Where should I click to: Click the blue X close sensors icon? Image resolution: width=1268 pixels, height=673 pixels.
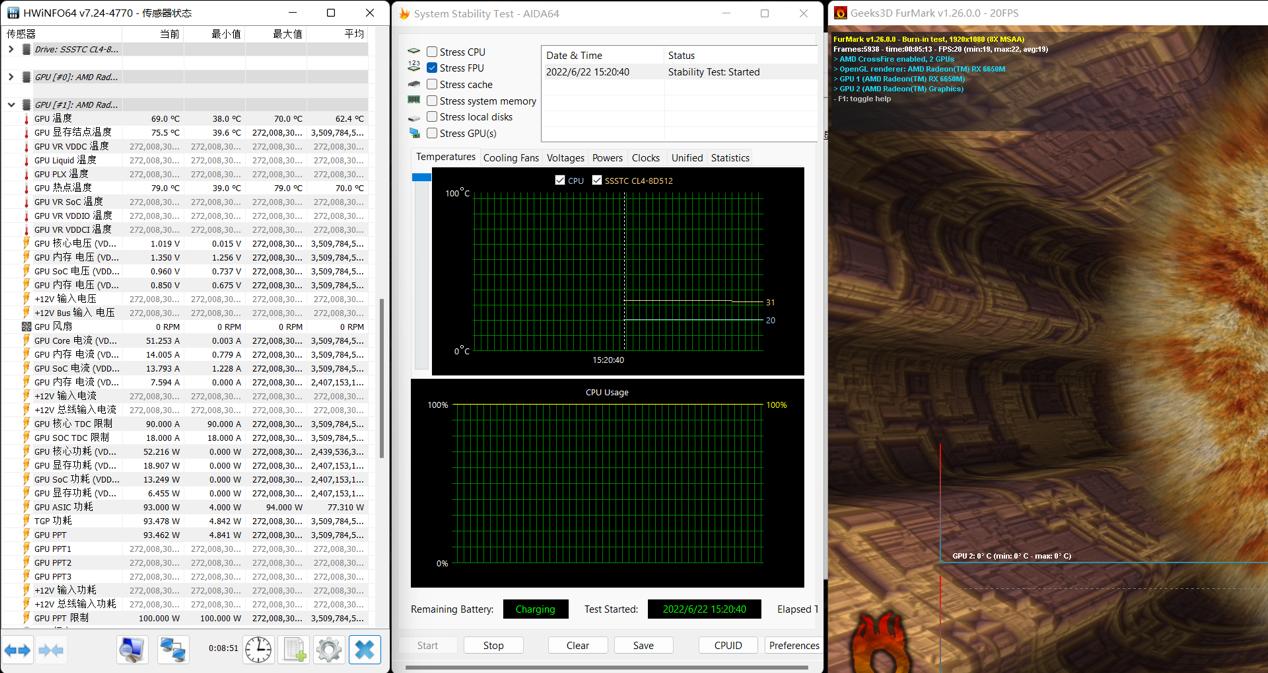pos(365,650)
